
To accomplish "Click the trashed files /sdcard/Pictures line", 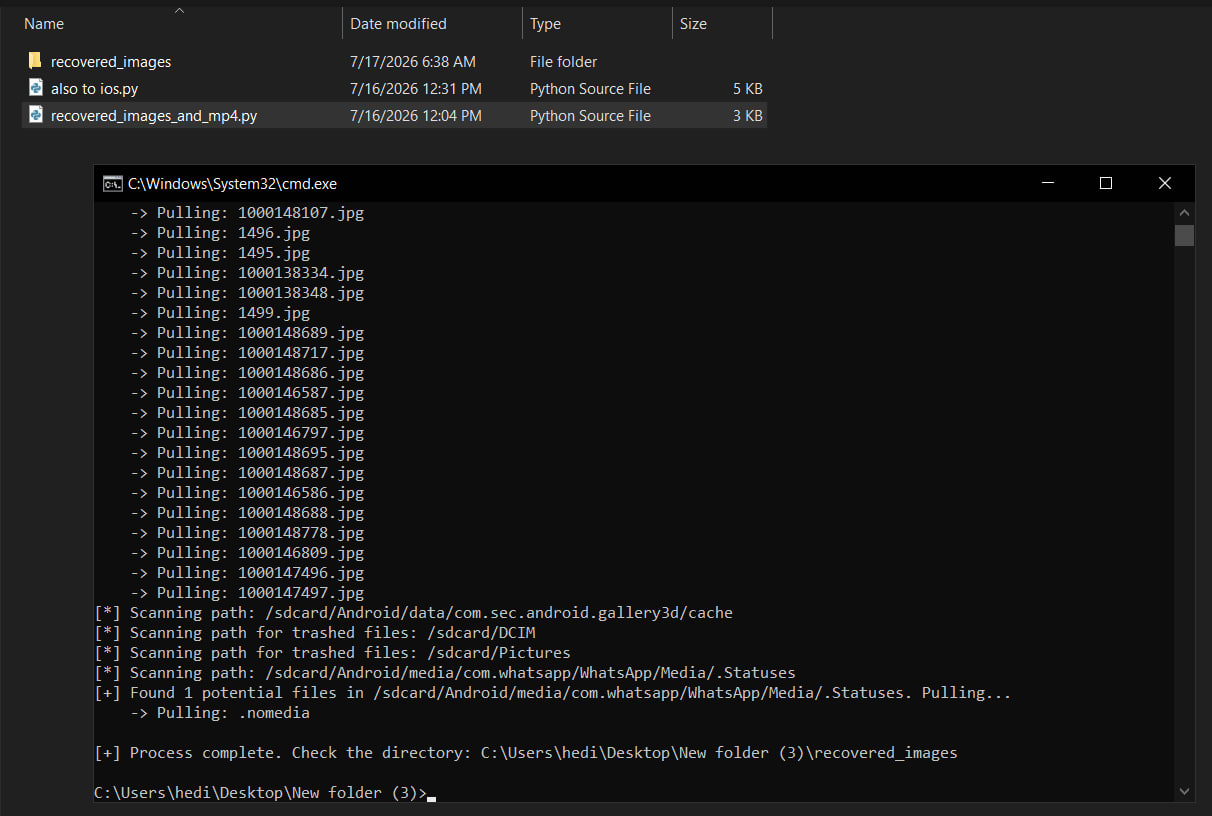I will pyautogui.click(x=333, y=653).
